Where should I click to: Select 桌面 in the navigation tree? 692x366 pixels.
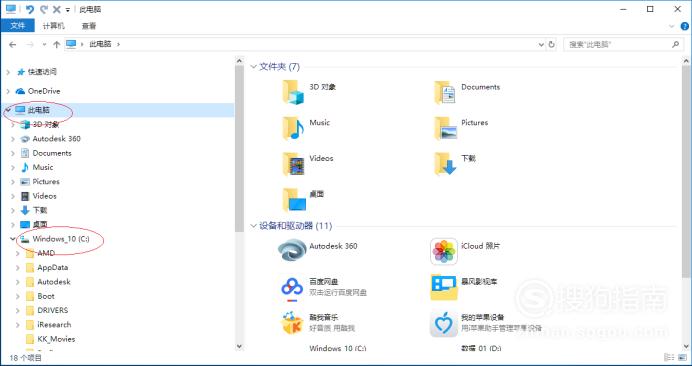[39, 225]
